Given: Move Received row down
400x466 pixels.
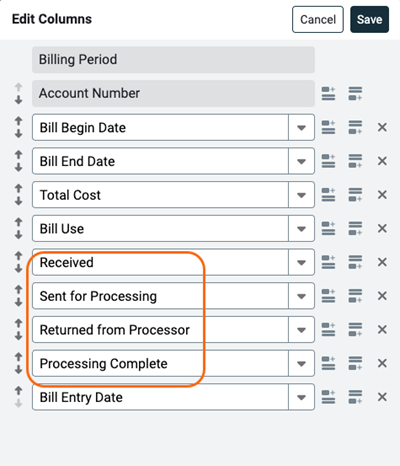Looking at the screenshot, I should [x=19, y=268].
